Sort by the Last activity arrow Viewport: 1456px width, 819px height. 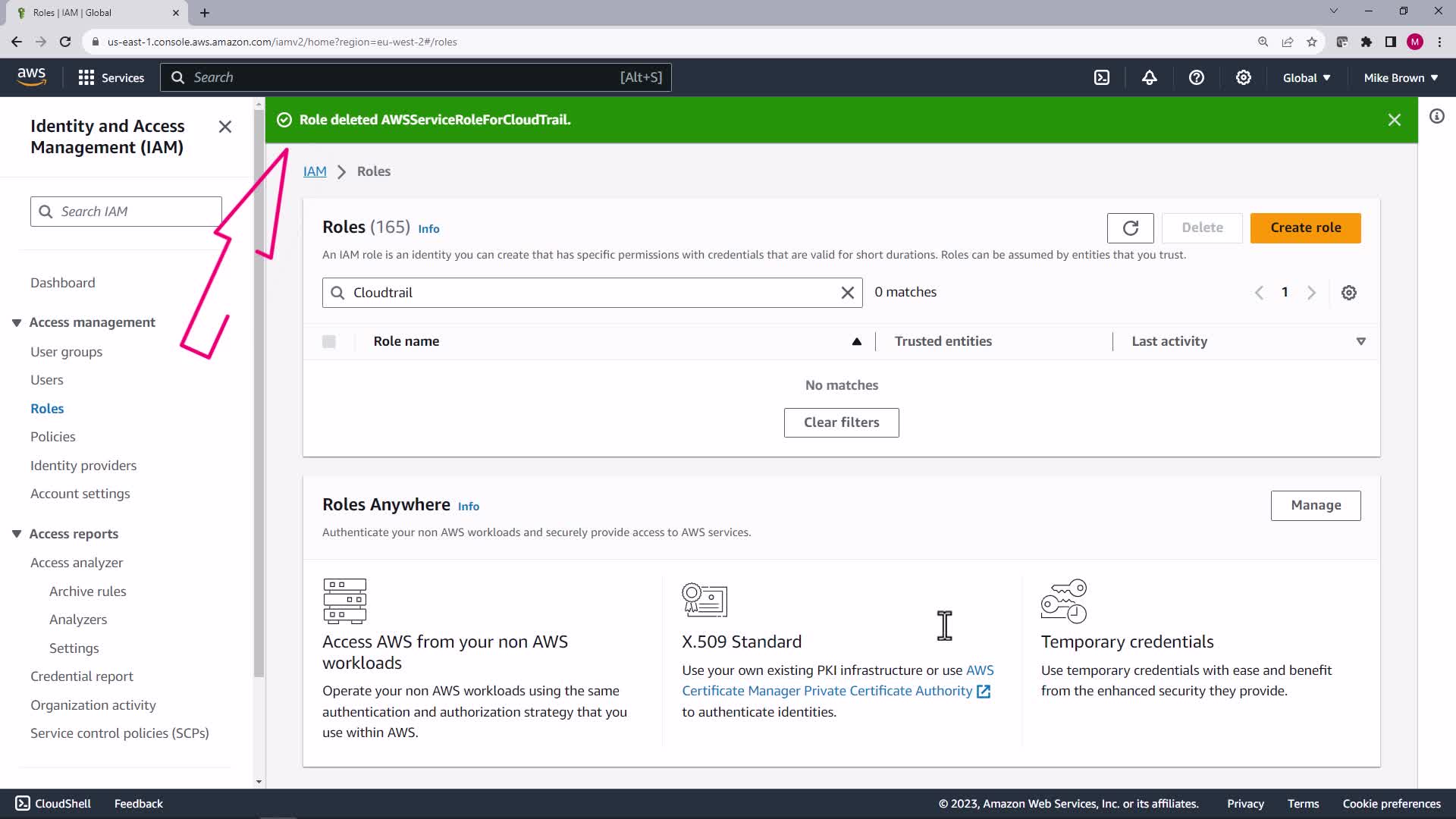point(1361,342)
